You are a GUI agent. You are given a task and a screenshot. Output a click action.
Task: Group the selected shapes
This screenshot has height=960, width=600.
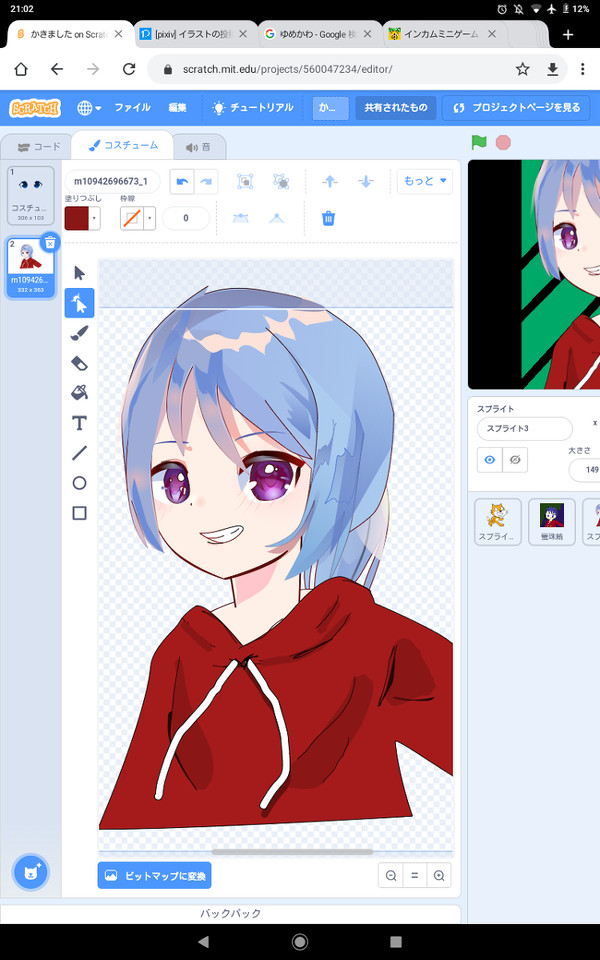pos(245,181)
